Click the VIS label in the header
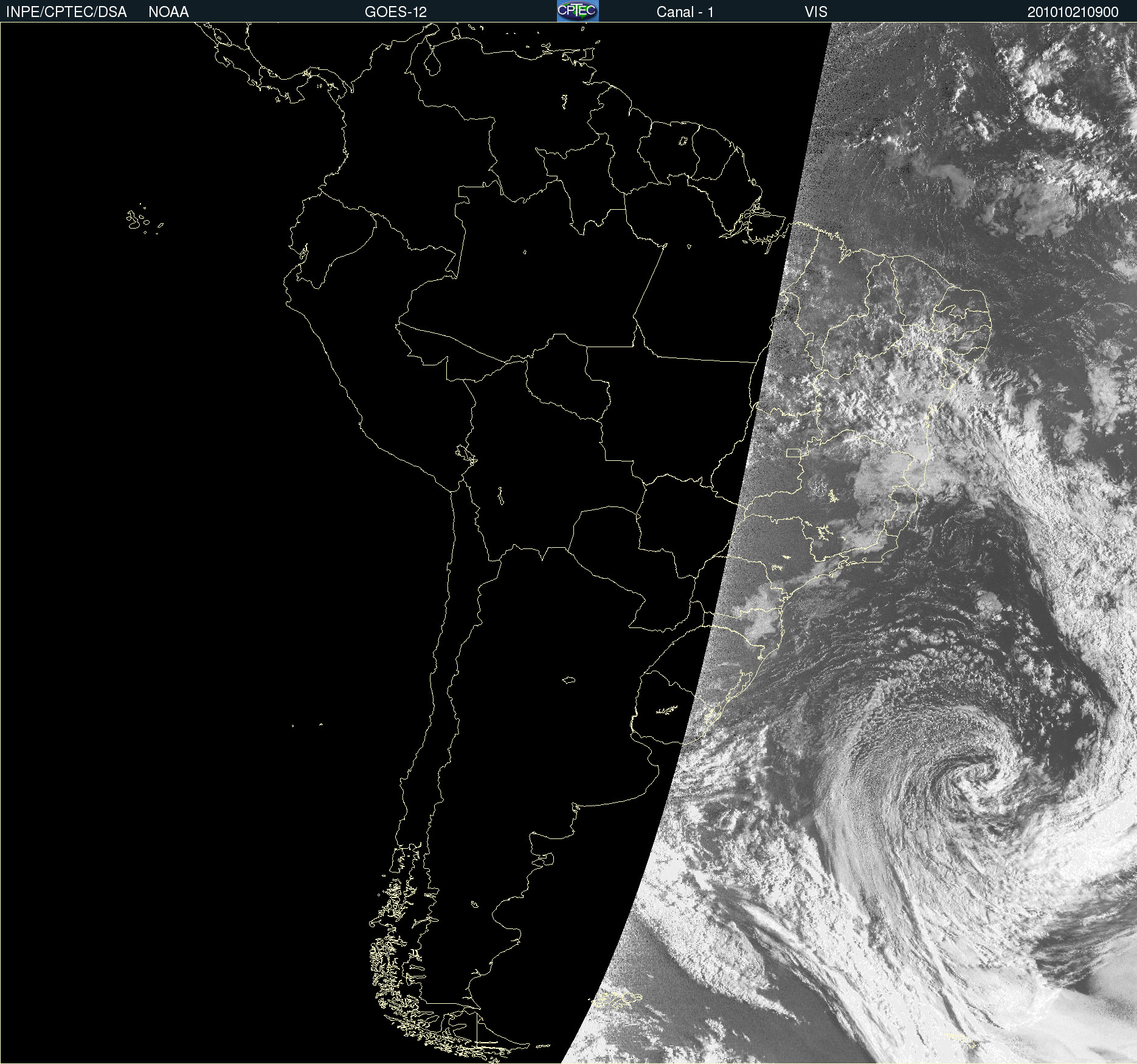Screen dimensions: 1137x1064 [x=816, y=12]
